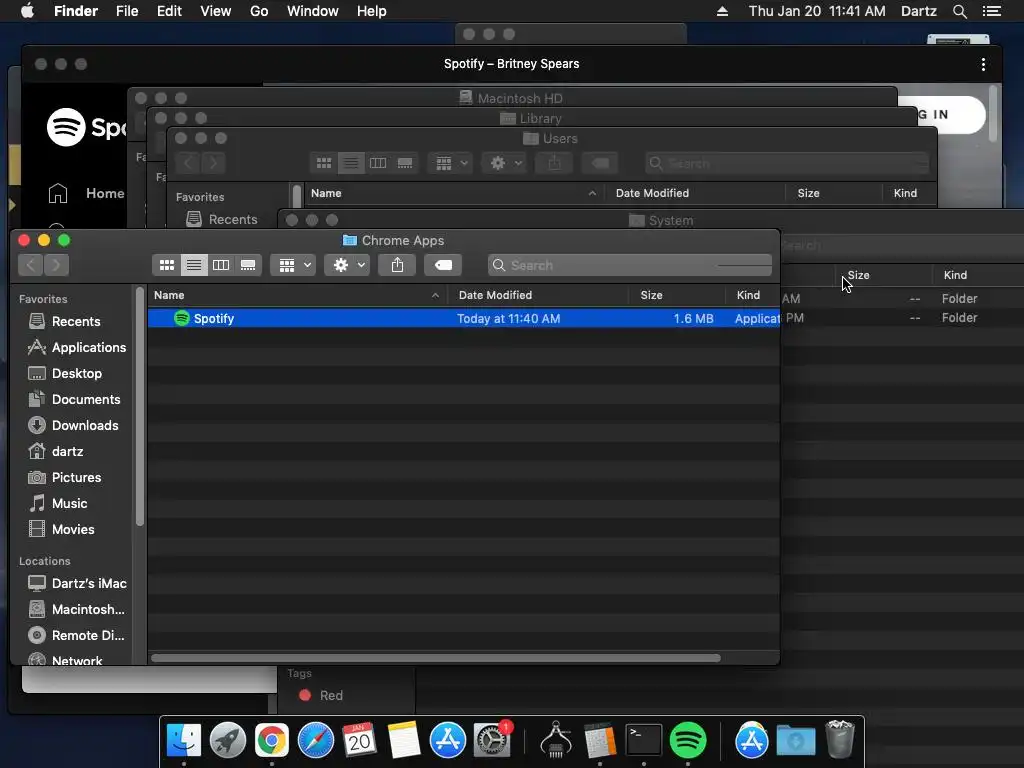Open the Apple menu
The height and width of the screenshot is (768, 1024).
(27, 11)
